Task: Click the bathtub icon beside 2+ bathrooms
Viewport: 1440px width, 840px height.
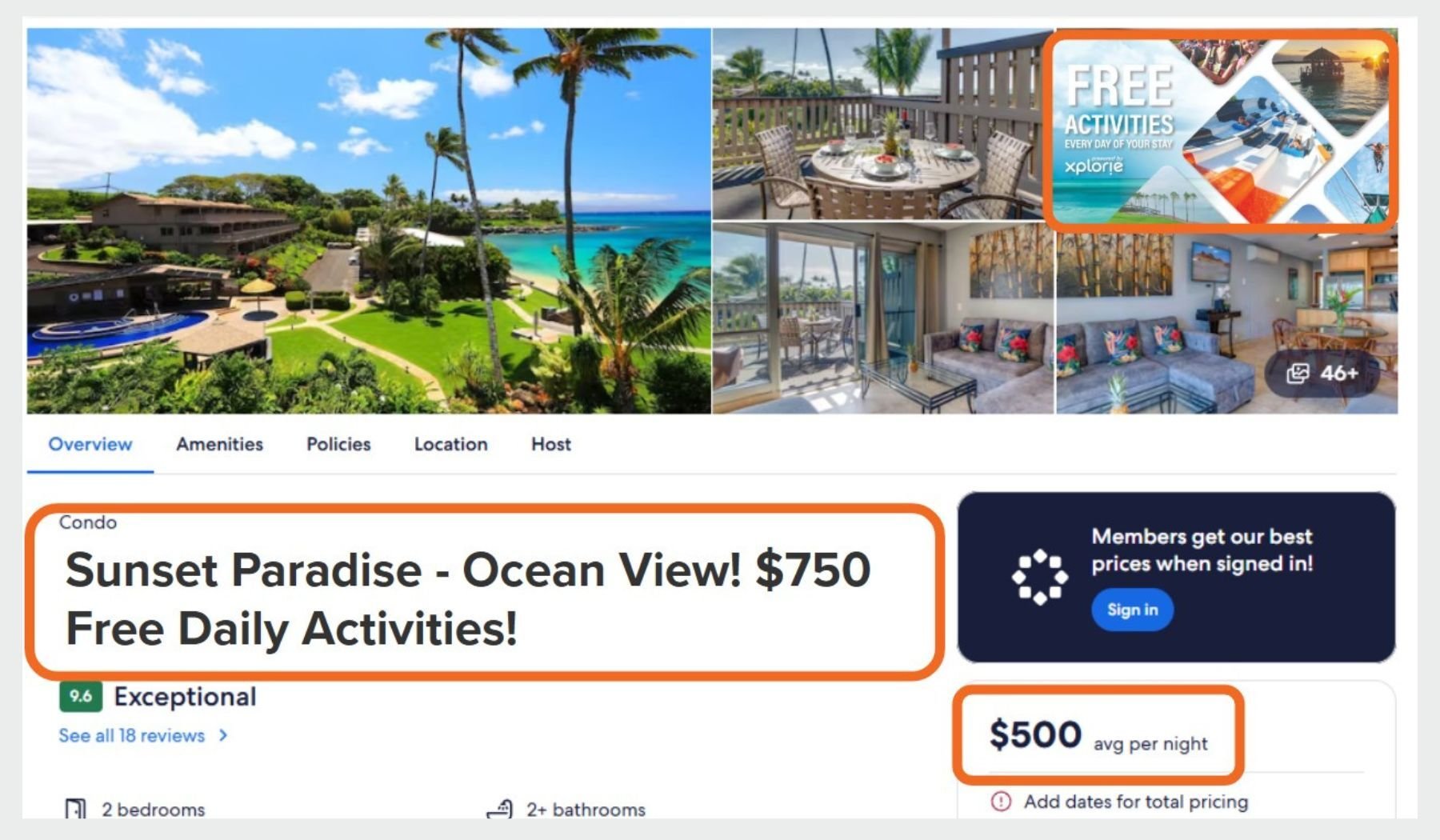Action: click(x=499, y=809)
